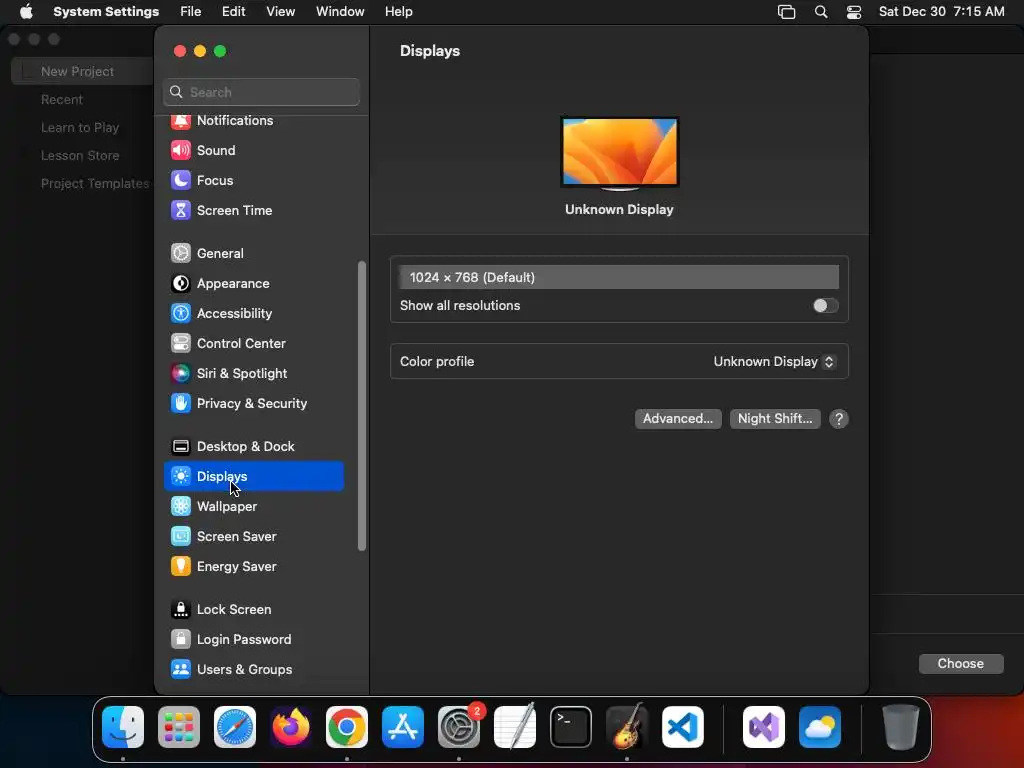Select New Project in GarageBand sidebar
This screenshot has width=1024, height=768.
point(82,71)
